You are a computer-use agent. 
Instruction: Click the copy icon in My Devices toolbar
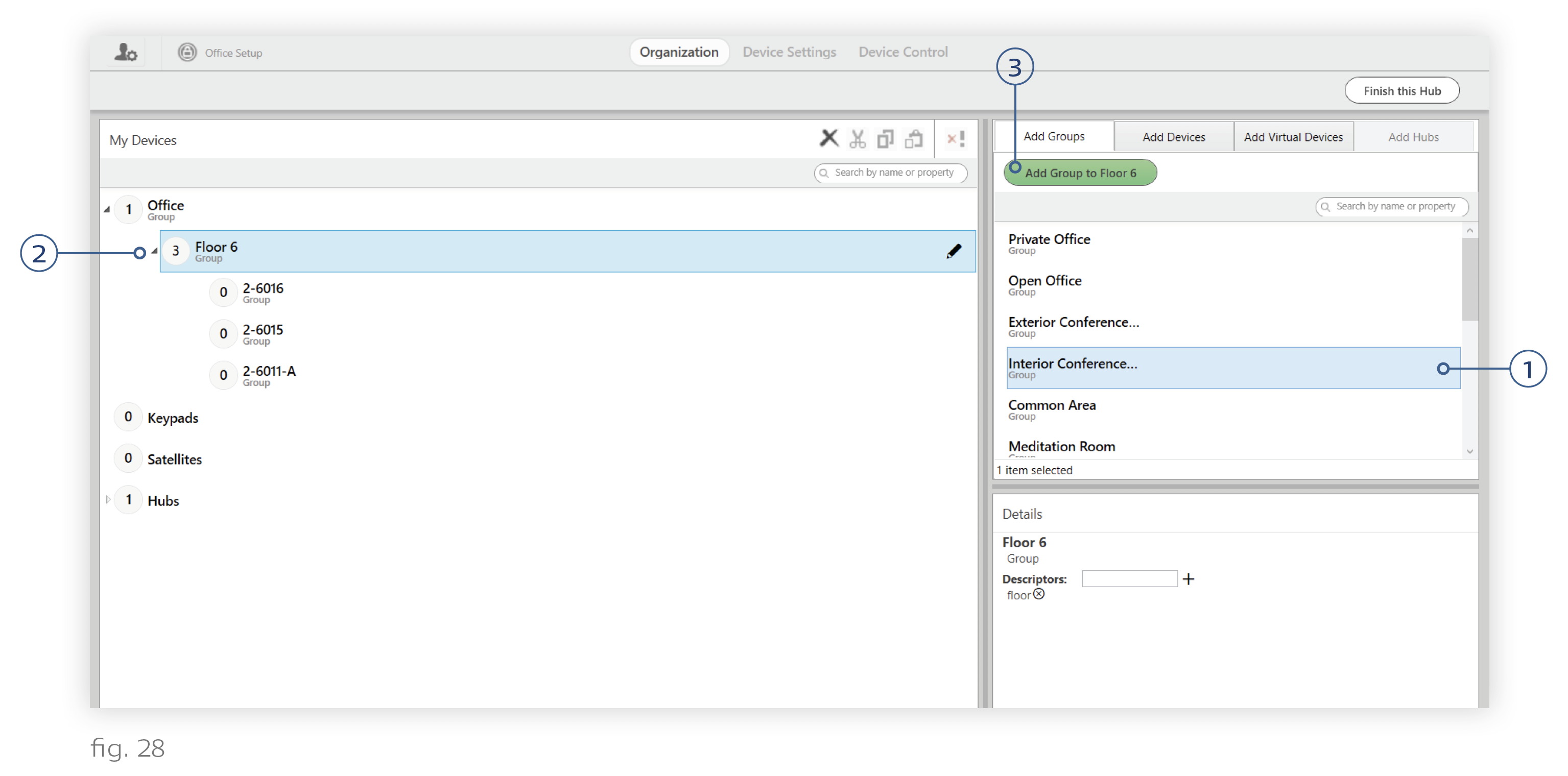click(885, 139)
